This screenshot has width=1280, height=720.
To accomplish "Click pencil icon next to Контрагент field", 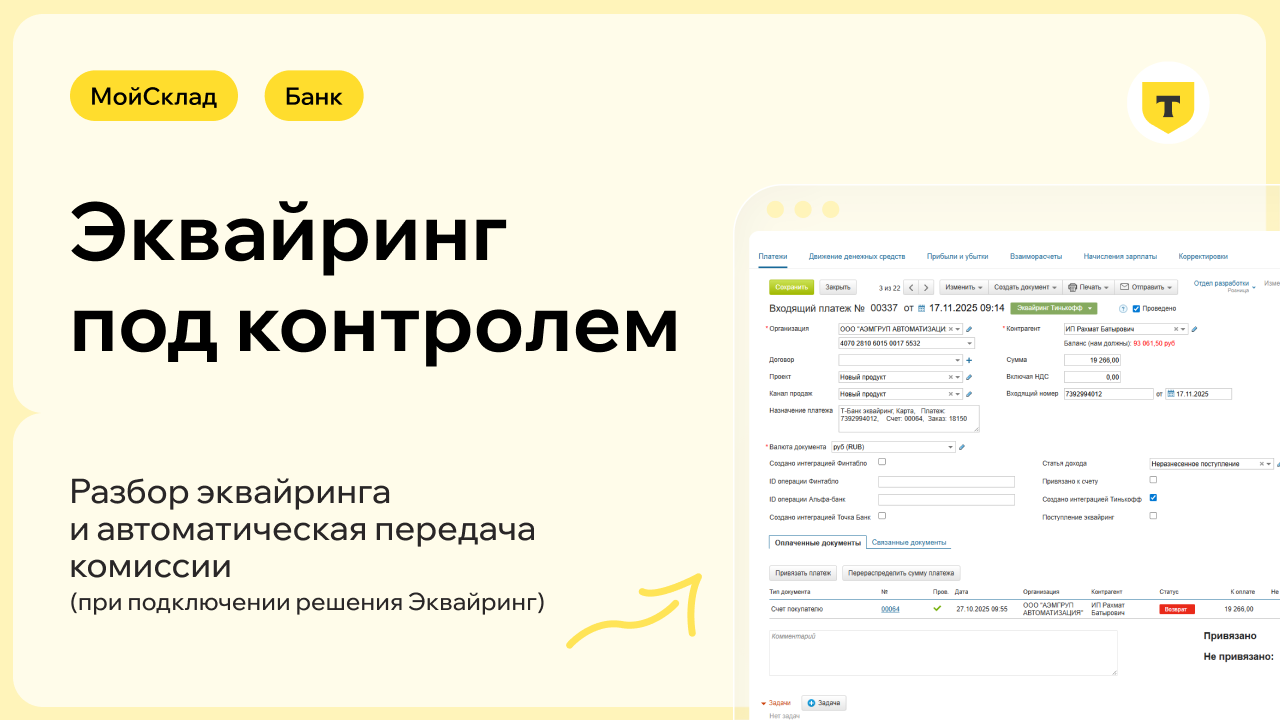I will [x=1194, y=329].
